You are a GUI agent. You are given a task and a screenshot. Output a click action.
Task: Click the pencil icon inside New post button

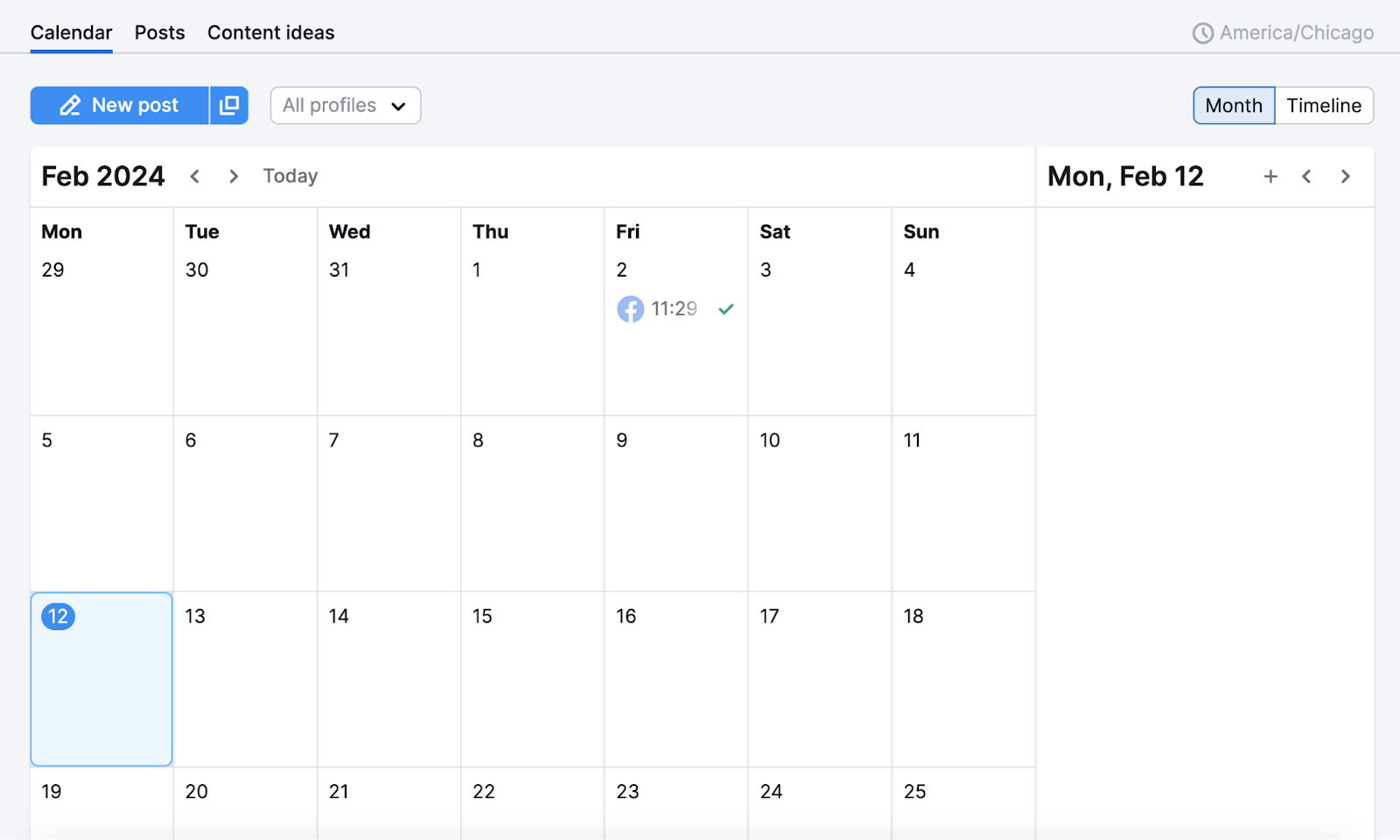[70, 105]
